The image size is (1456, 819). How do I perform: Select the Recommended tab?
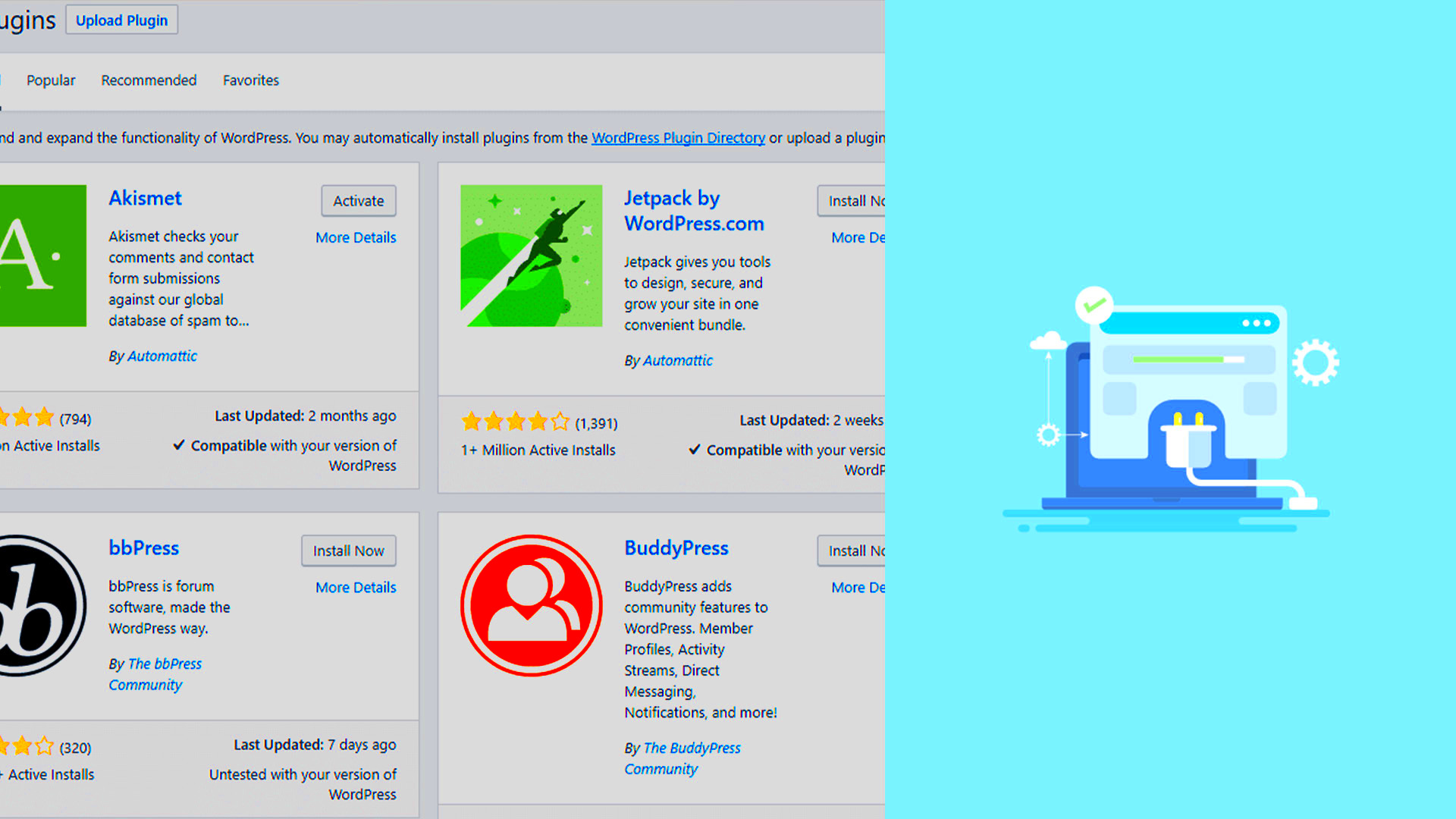point(148,80)
